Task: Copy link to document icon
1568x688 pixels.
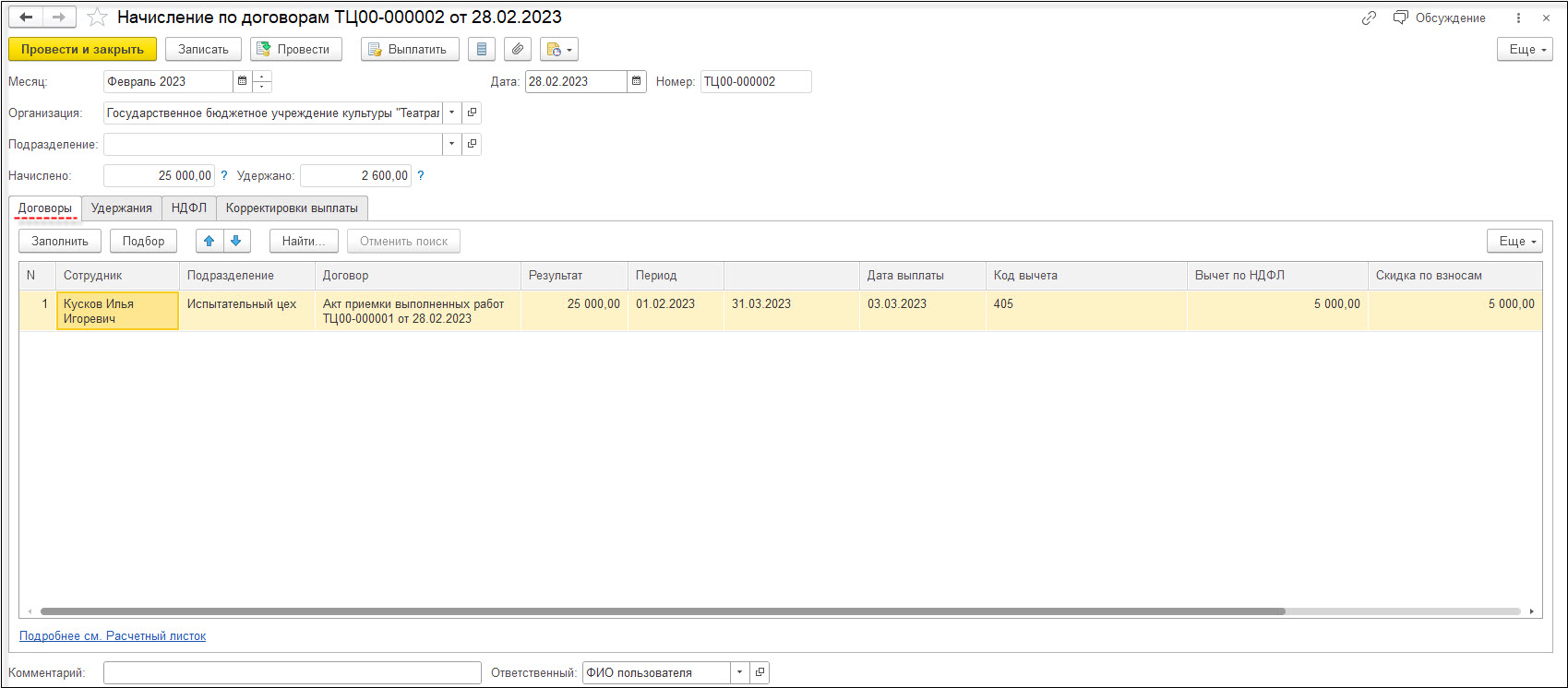Action: [1369, 18]
